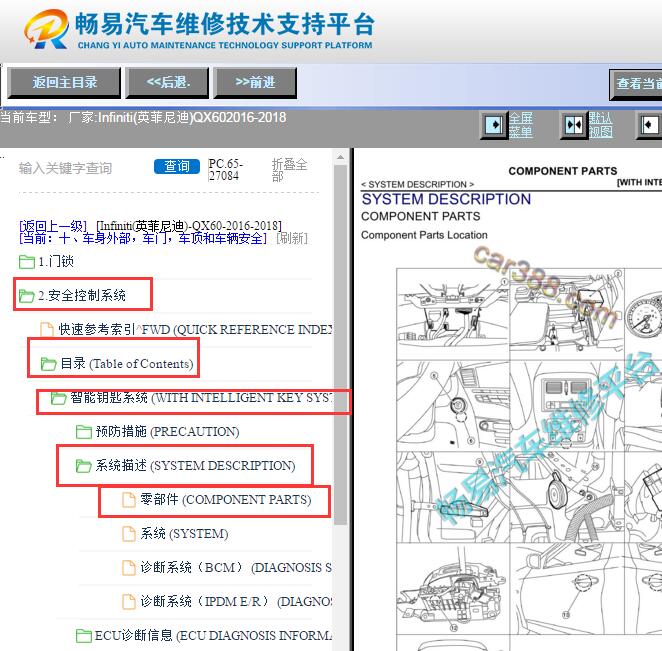Click the 零部件 COMPONENT PARTS document icon

129,500
